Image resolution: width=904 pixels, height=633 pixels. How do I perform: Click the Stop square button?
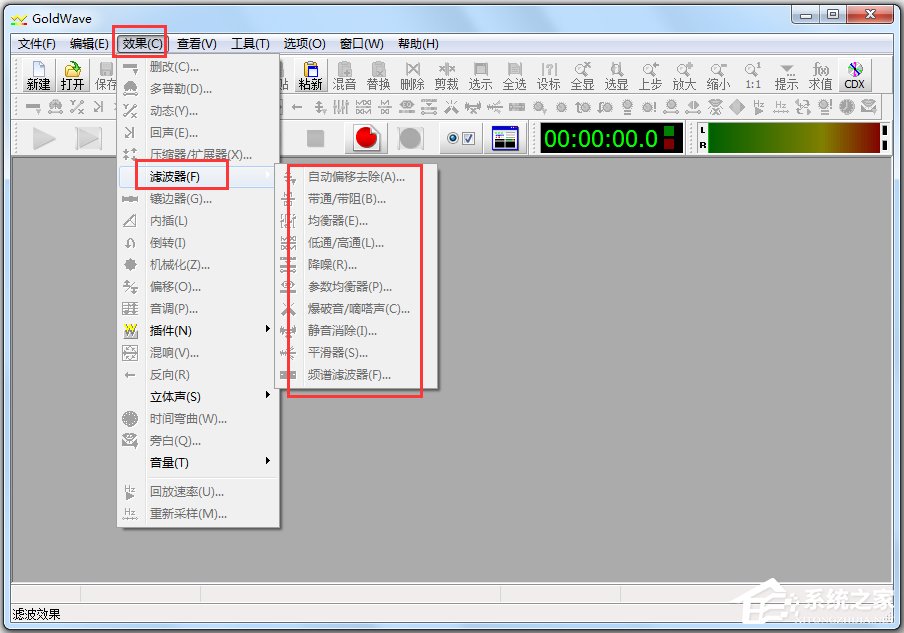coord(315,138)
